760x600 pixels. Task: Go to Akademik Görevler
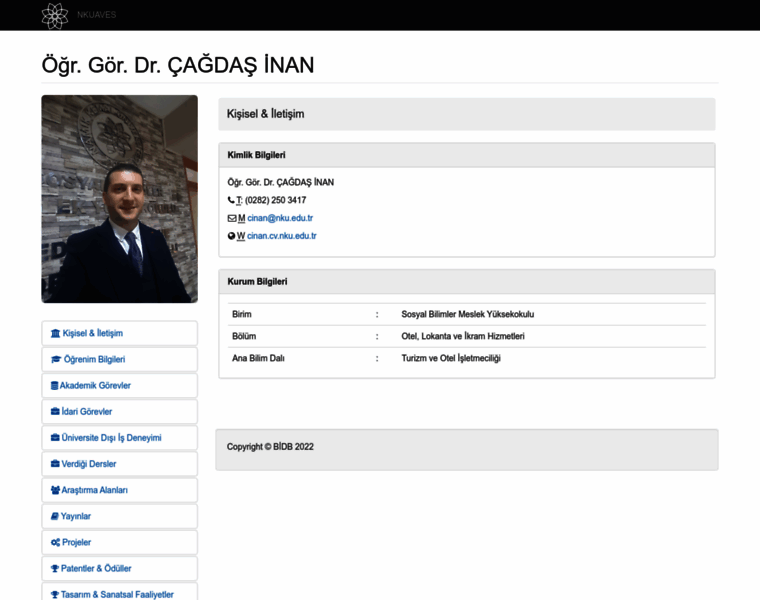(x=119, y=385)
